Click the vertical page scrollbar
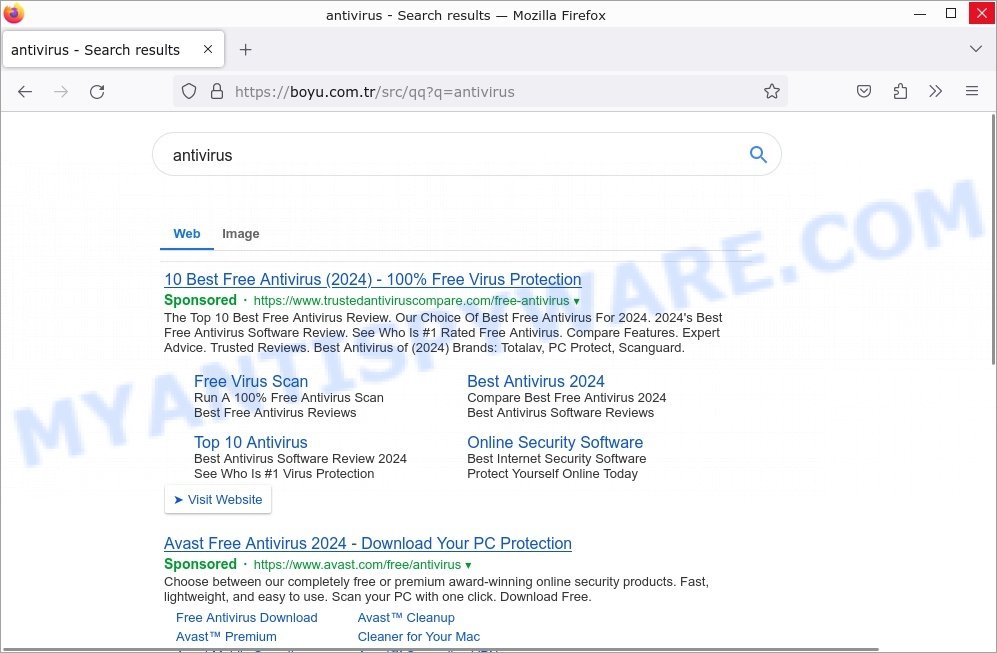 pos(993,239)
